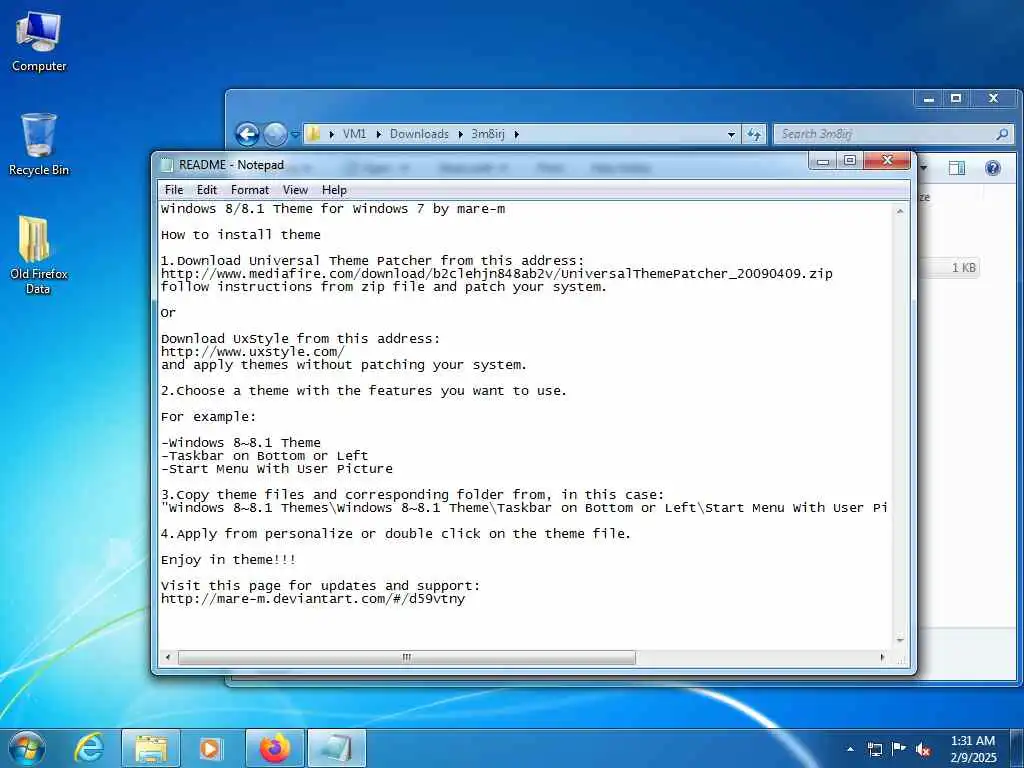This screenshot has width=1024, height=768.
Task: Open the Notepad Help menu
Action: click(334, 190)
